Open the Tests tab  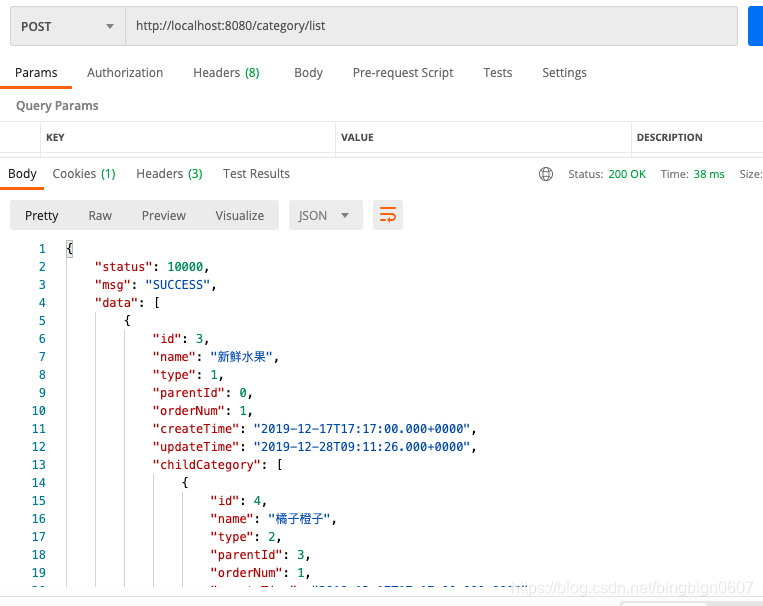pyautogui.click(x=497, y=73)
